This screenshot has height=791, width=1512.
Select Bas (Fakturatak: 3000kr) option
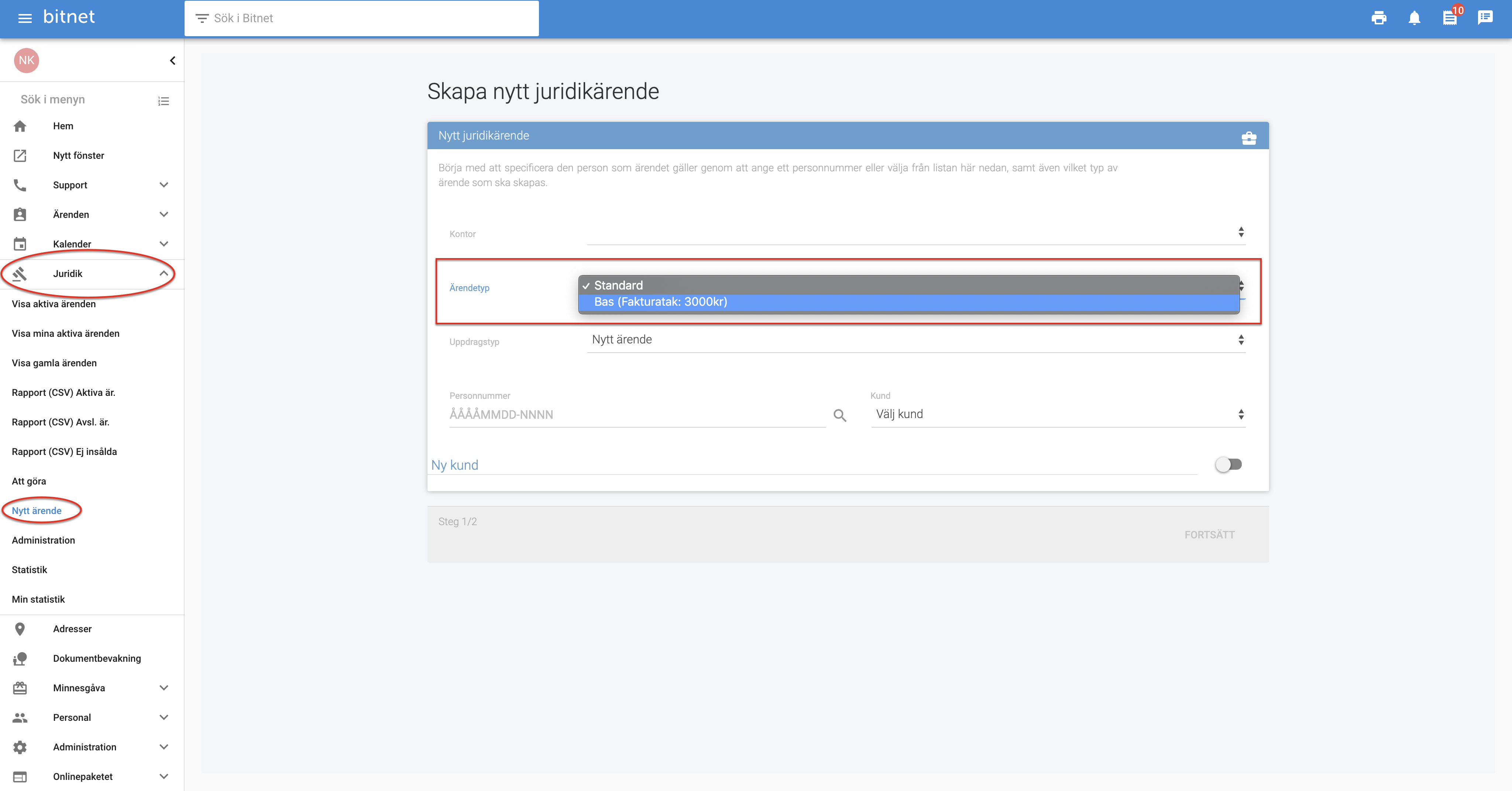pos(908,302)
